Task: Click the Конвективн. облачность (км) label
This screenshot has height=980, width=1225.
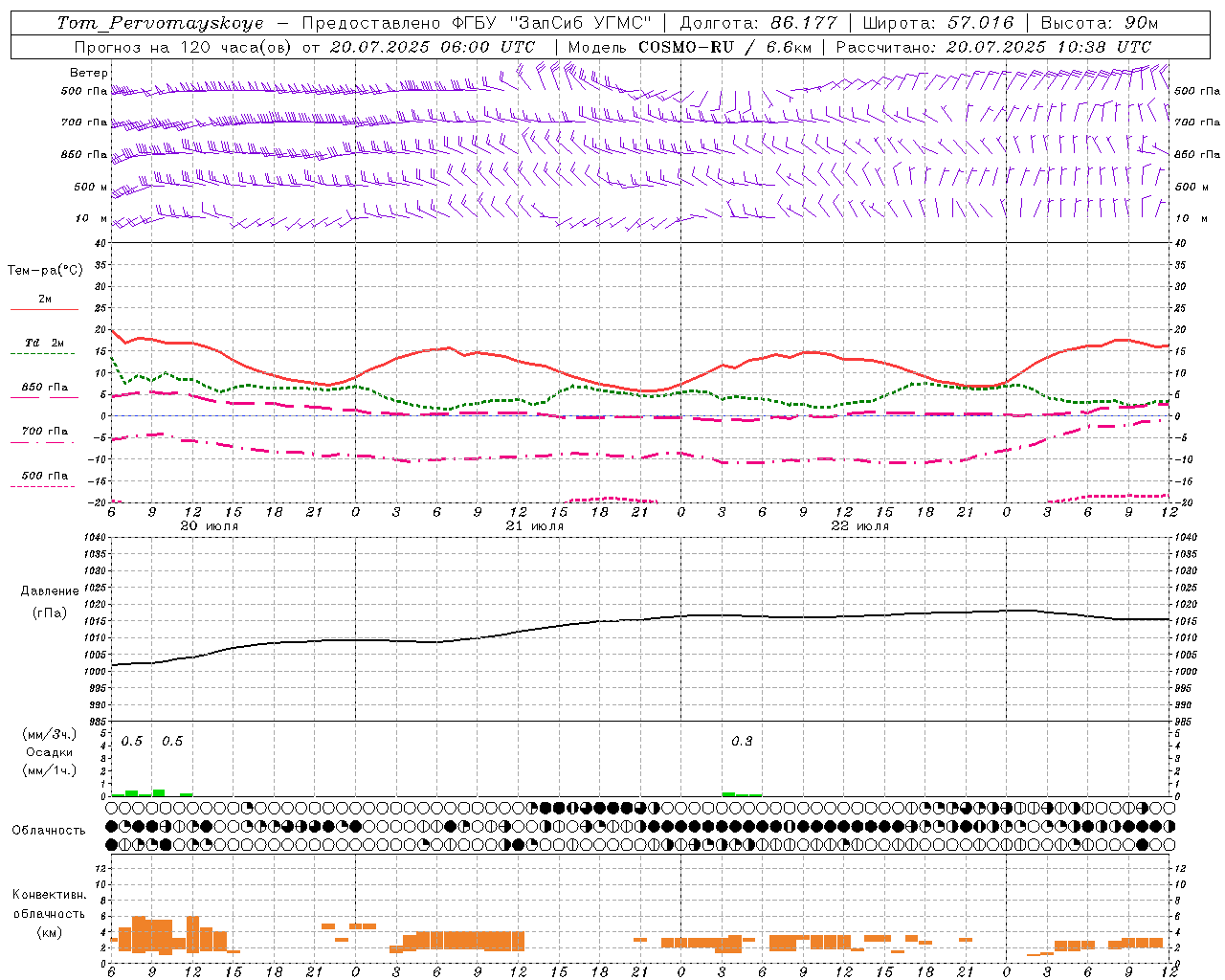Action: (x=49, y=913)
